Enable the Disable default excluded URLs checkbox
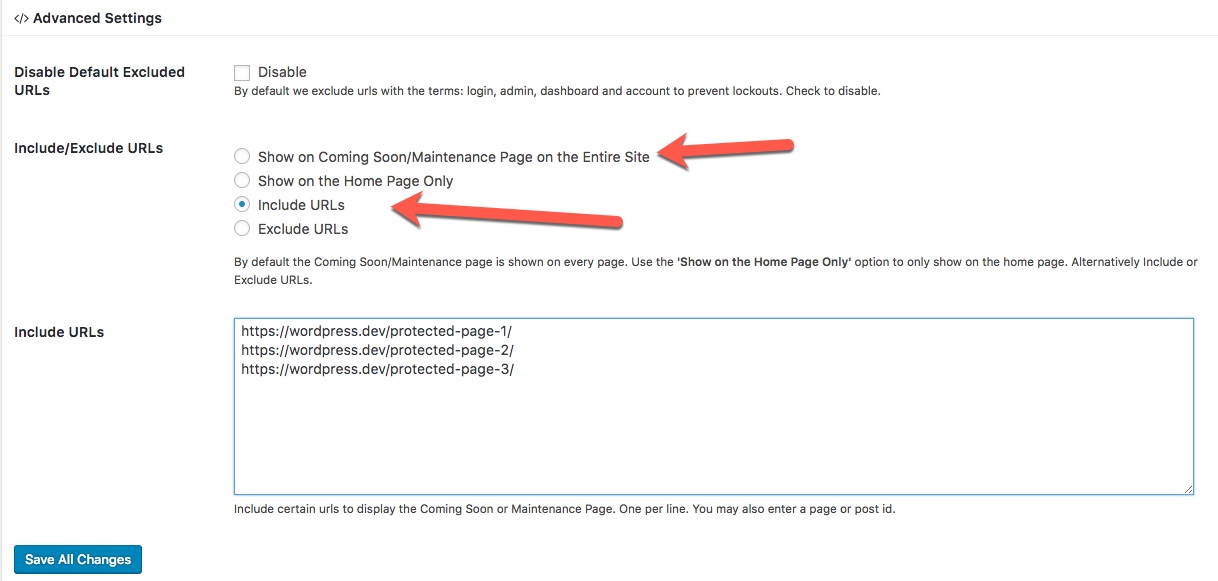The height and width of the screenshot is (581, 1218). pos(242,72)
